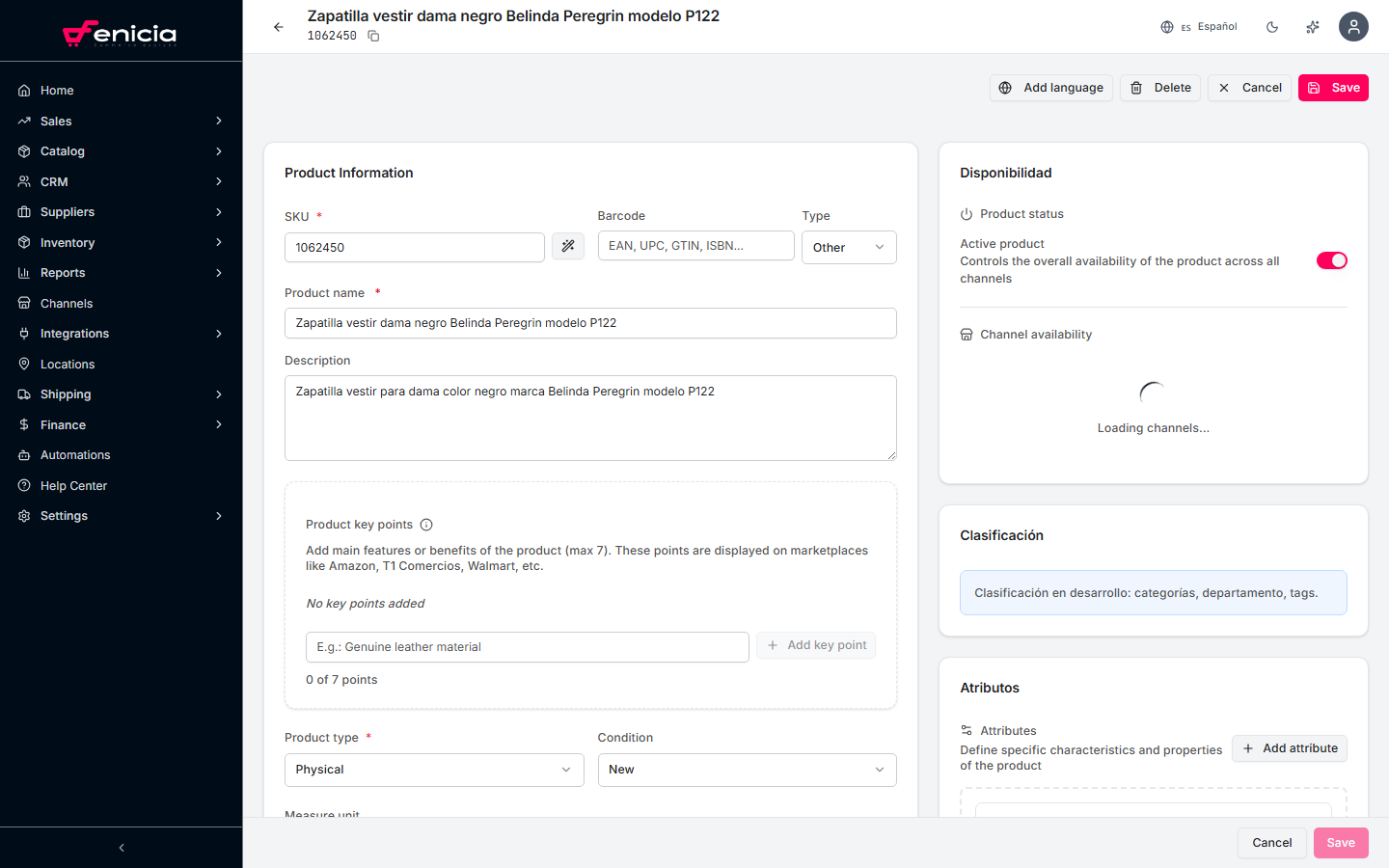Open the Settings menu in the sidebar
The height and width of the screenshot is (868, 1389).
[64, 515]
